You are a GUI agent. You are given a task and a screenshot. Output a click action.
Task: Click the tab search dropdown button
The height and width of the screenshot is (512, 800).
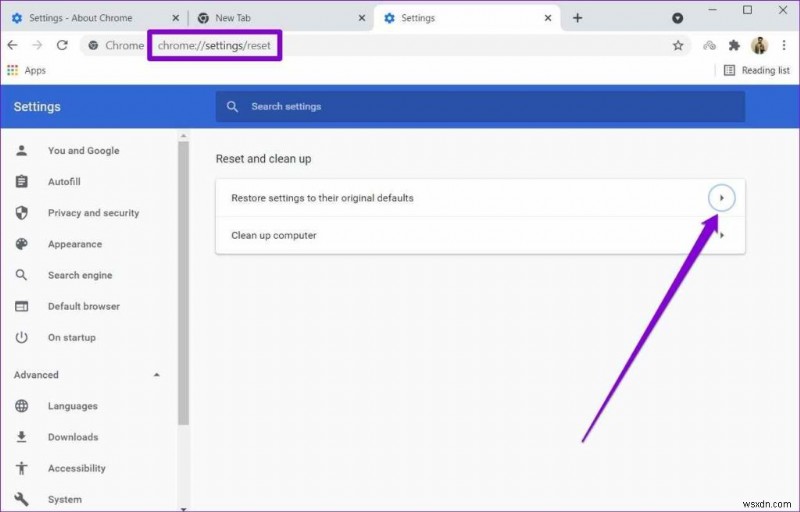(x=678, y=18)
